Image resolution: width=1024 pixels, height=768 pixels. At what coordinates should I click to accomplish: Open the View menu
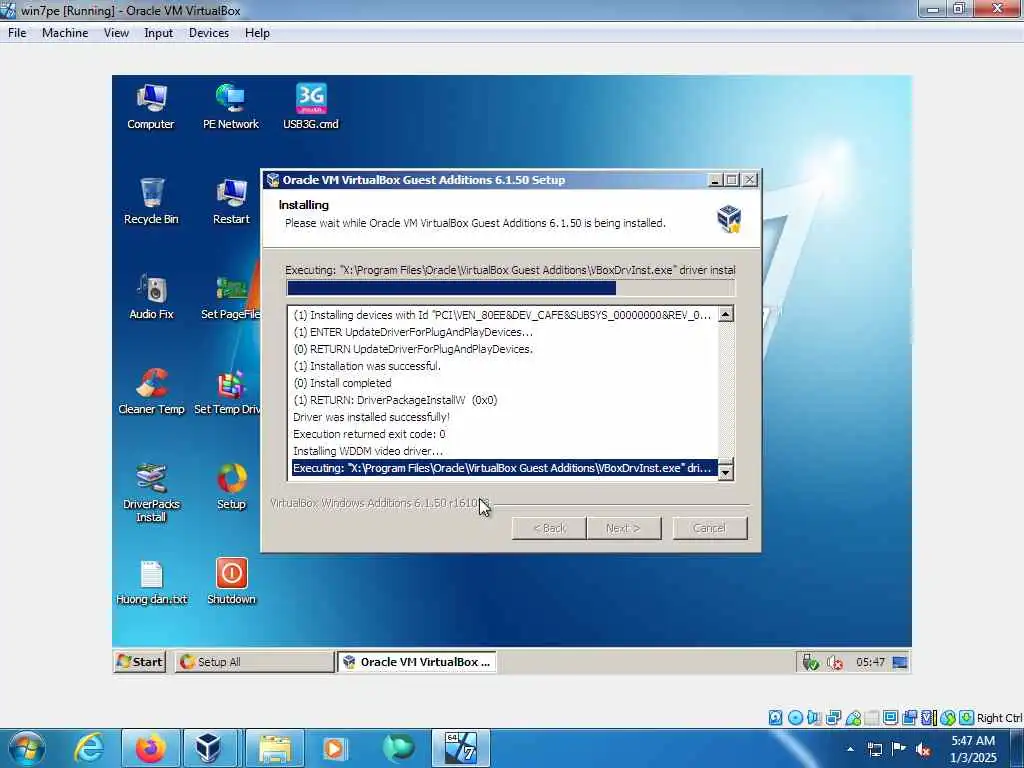pos(116,33)
